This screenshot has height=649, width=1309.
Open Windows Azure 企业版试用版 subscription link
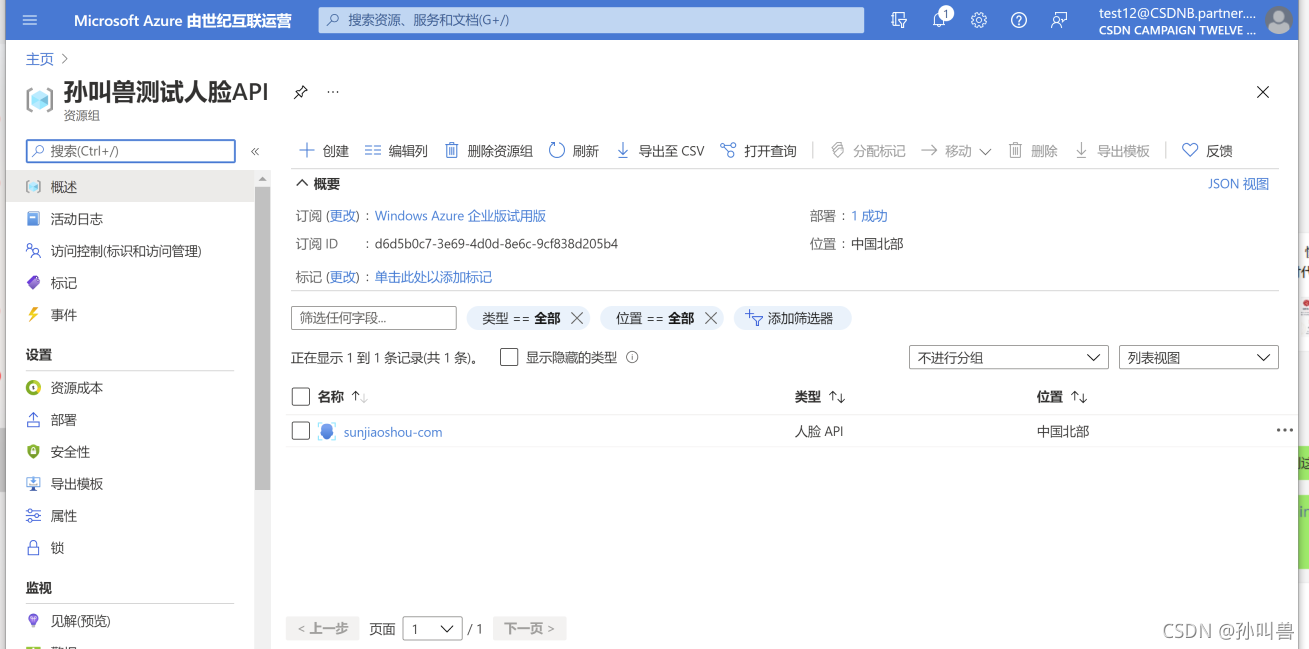point(460,216)
